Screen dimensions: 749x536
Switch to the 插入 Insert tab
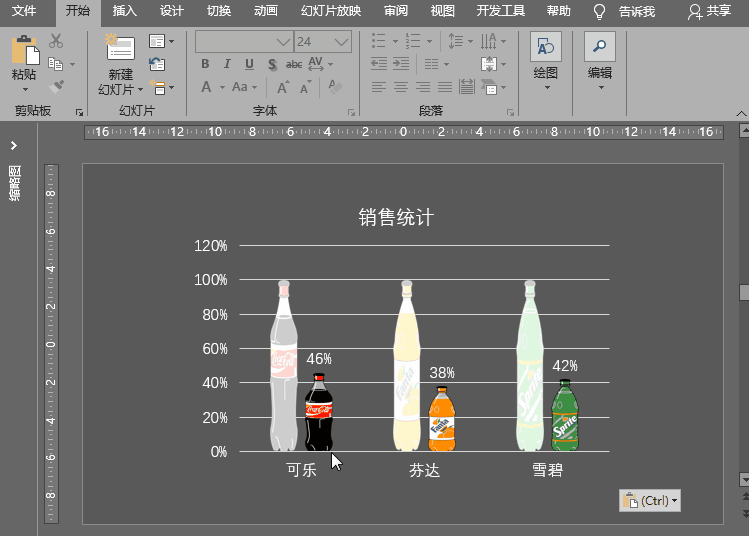pos(125,11)
